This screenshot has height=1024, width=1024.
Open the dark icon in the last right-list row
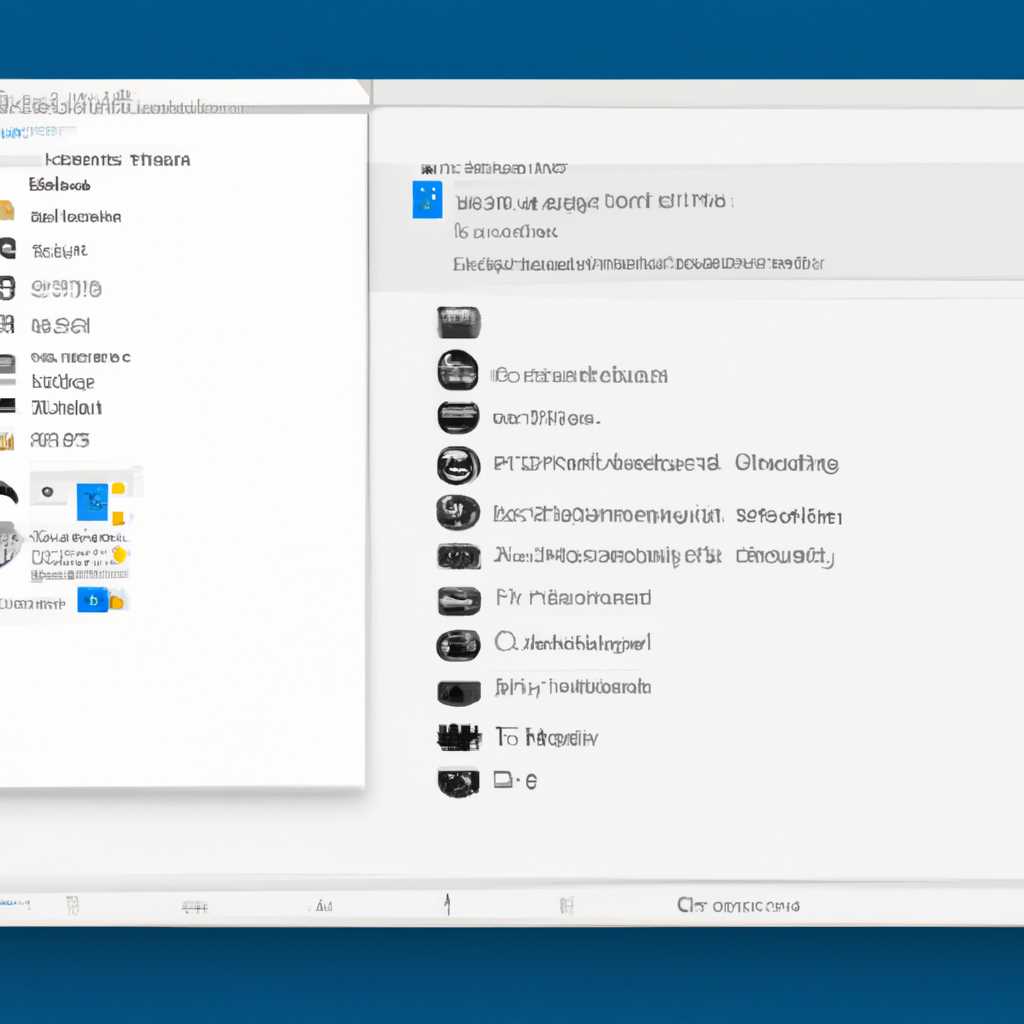[x=458, y=782]
